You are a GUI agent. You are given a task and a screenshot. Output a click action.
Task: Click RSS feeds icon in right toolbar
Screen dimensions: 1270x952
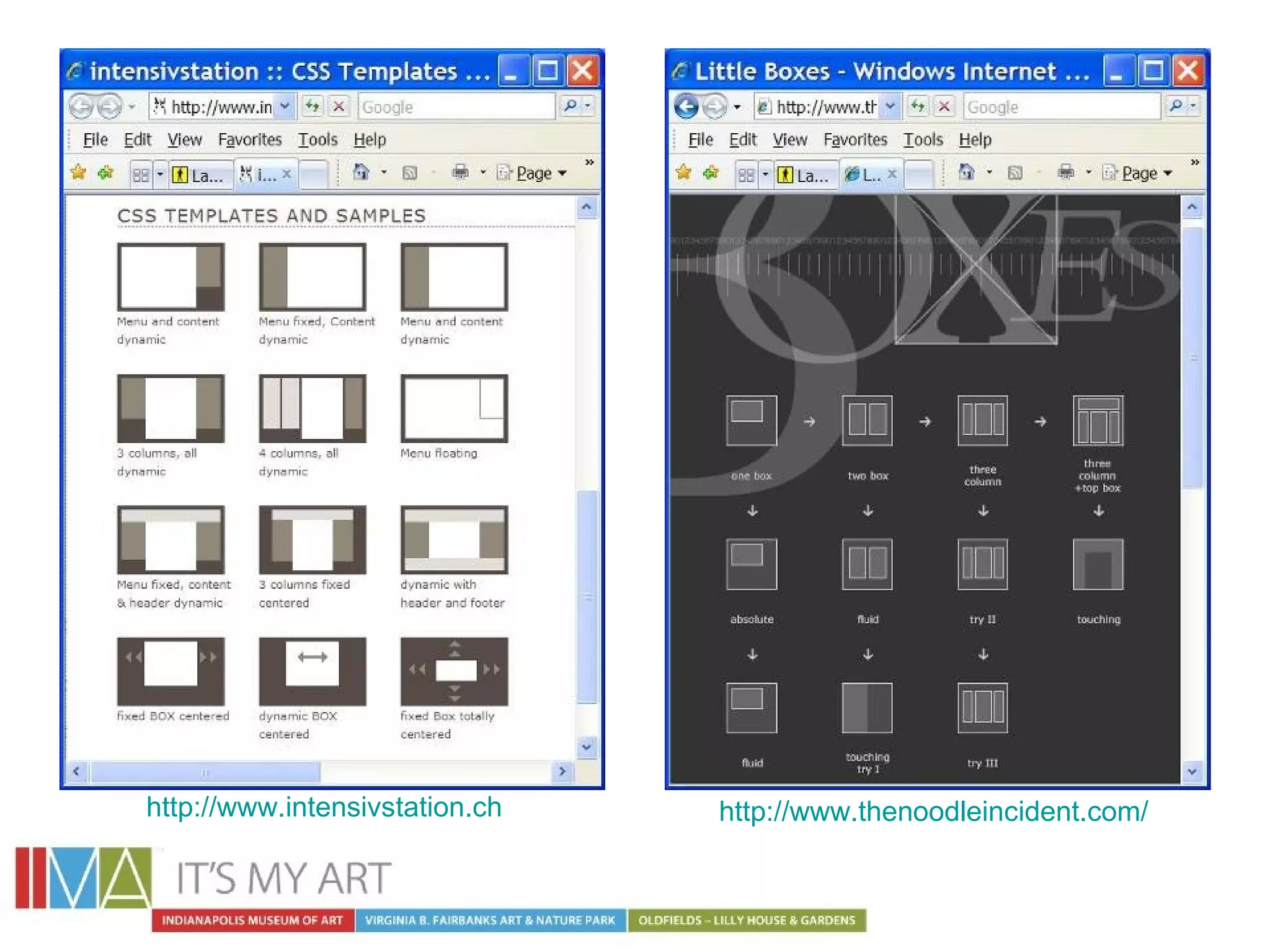click(1015, 173)
